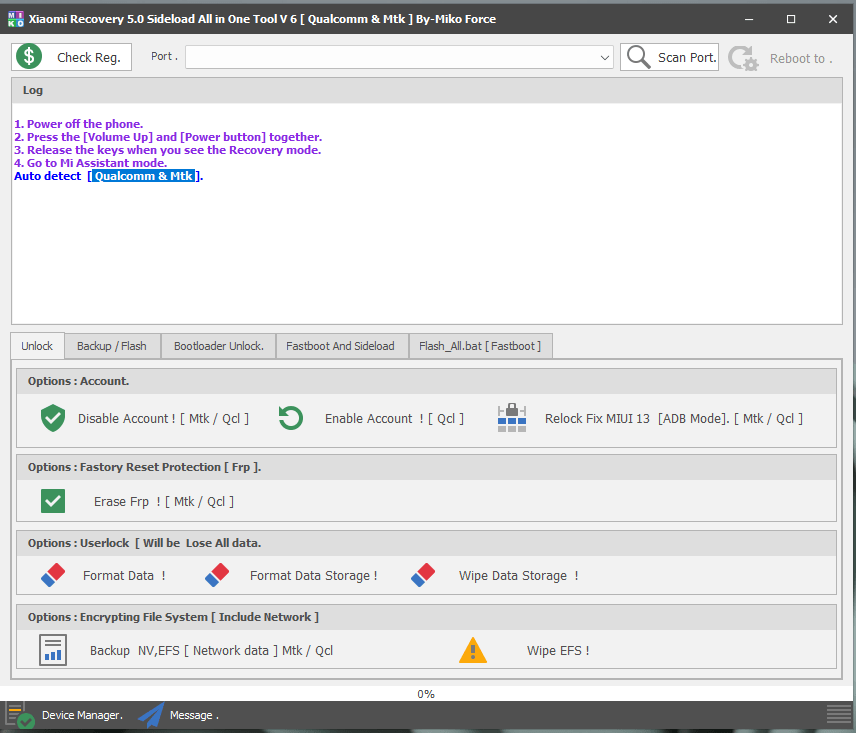Open the Bootloader Unlock tab
This screenshot has height=733, width=856.
click(218, 346)
